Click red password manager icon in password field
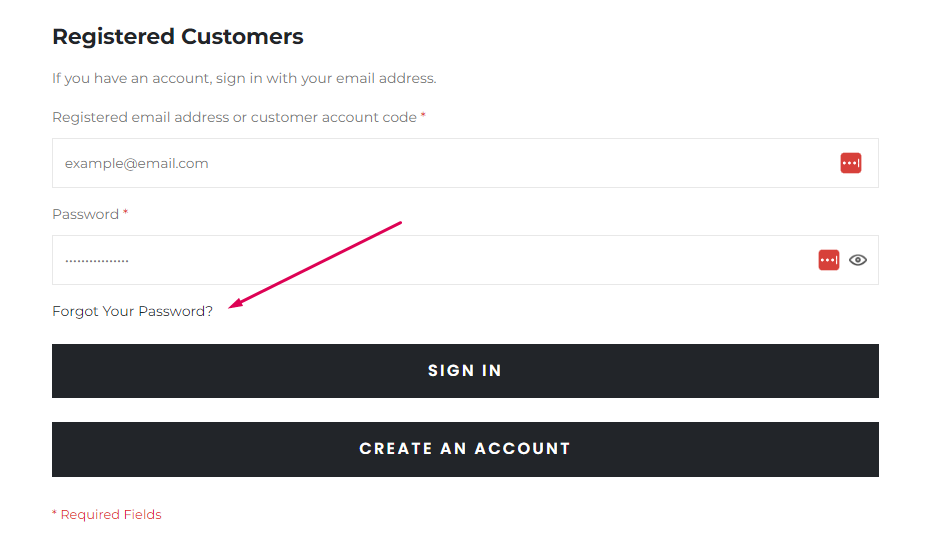 pyautogui.click(x=828, y=260)
